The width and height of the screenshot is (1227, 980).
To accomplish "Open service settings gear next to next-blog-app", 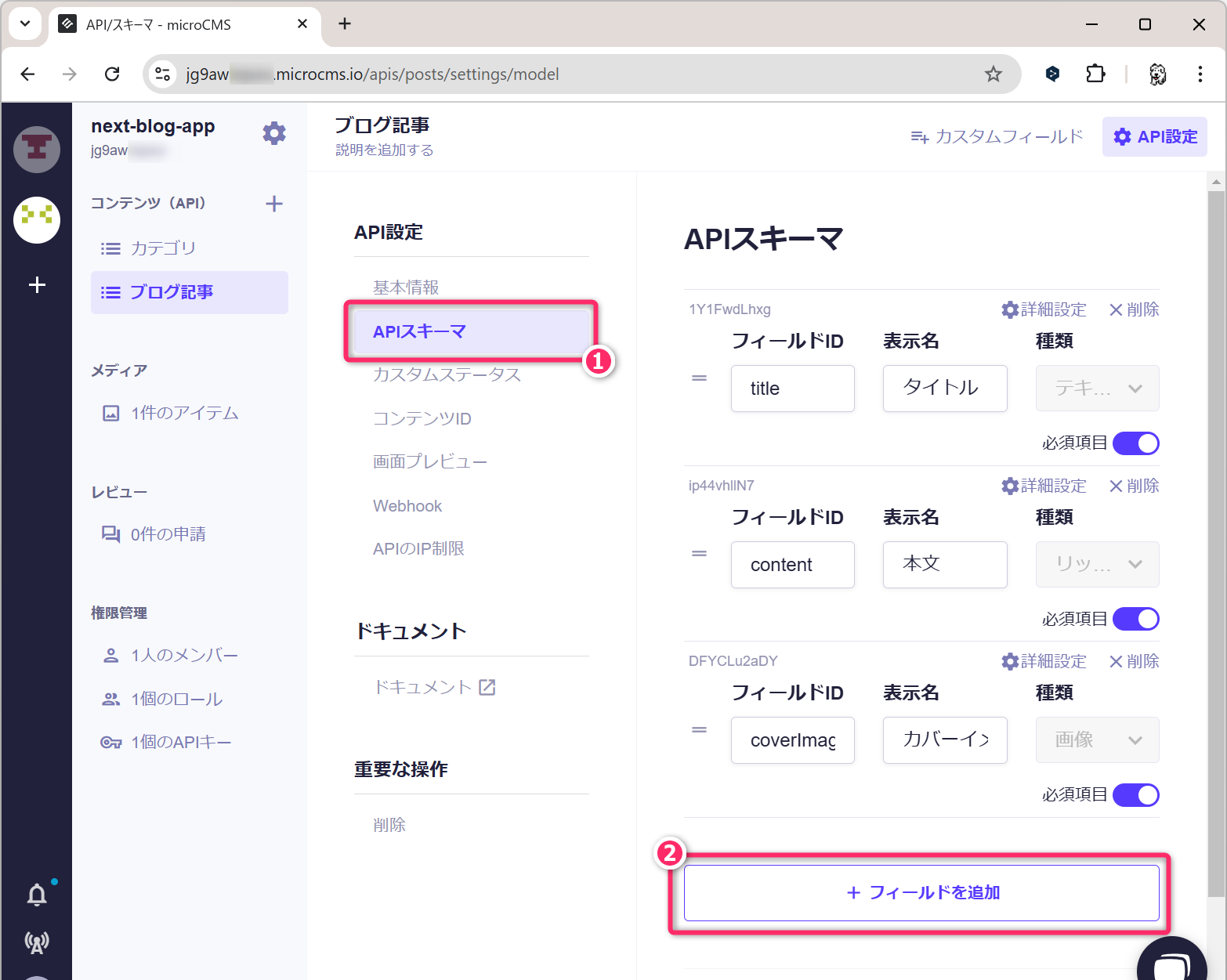I will coord(274,133).
